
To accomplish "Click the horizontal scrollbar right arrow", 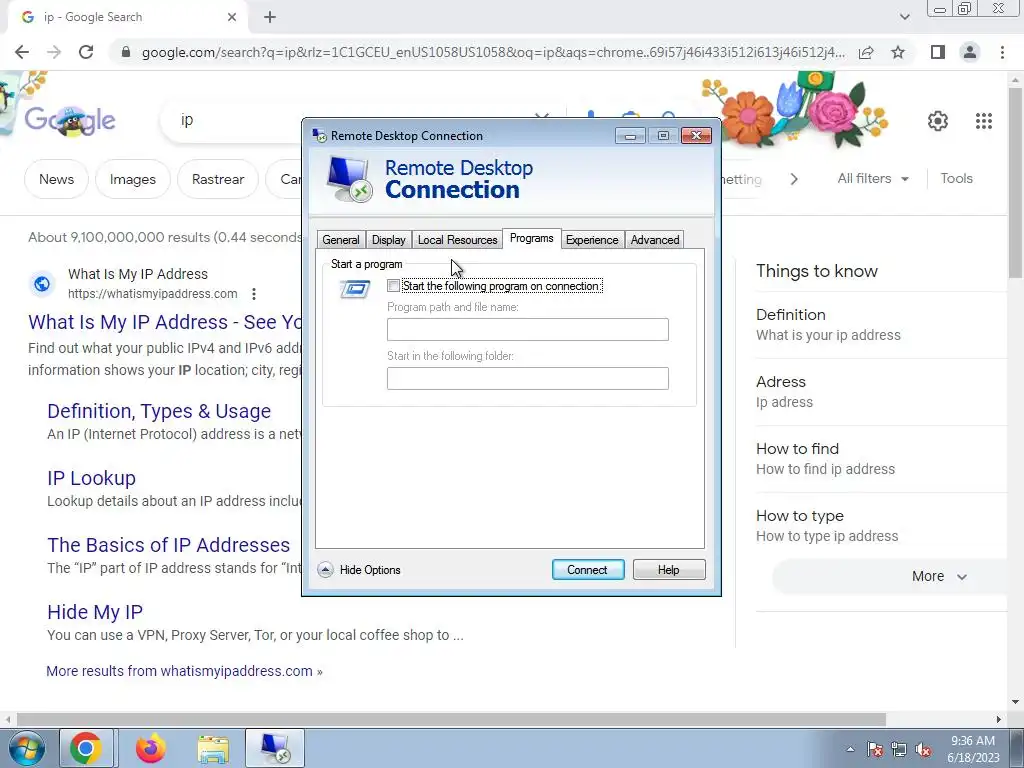I will click(999, 719).
